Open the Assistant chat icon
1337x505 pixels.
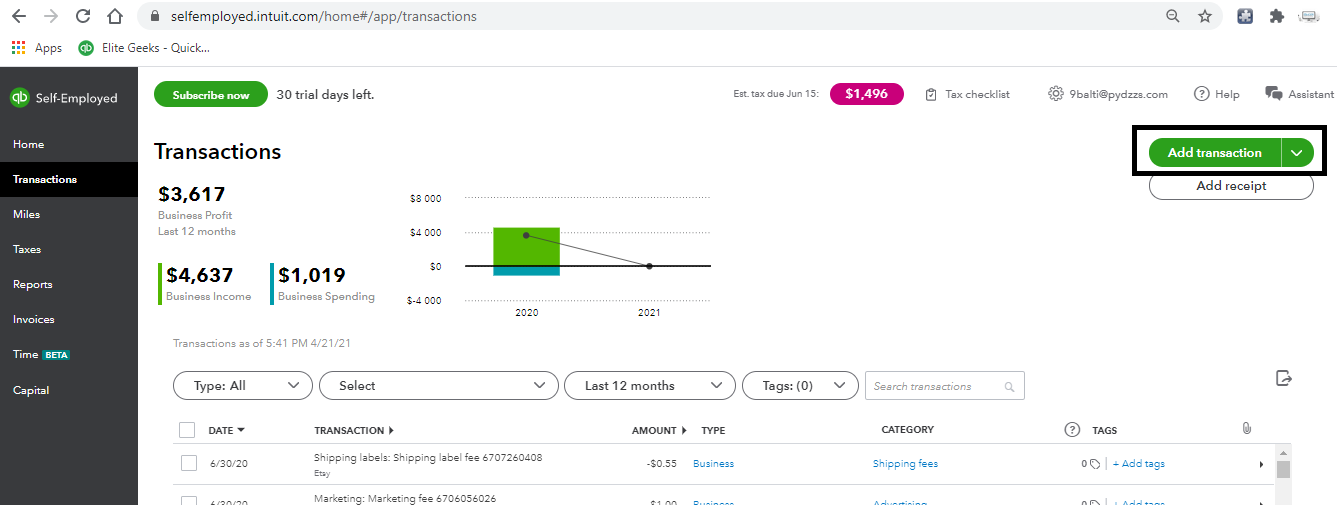(x=1273, y=94)
